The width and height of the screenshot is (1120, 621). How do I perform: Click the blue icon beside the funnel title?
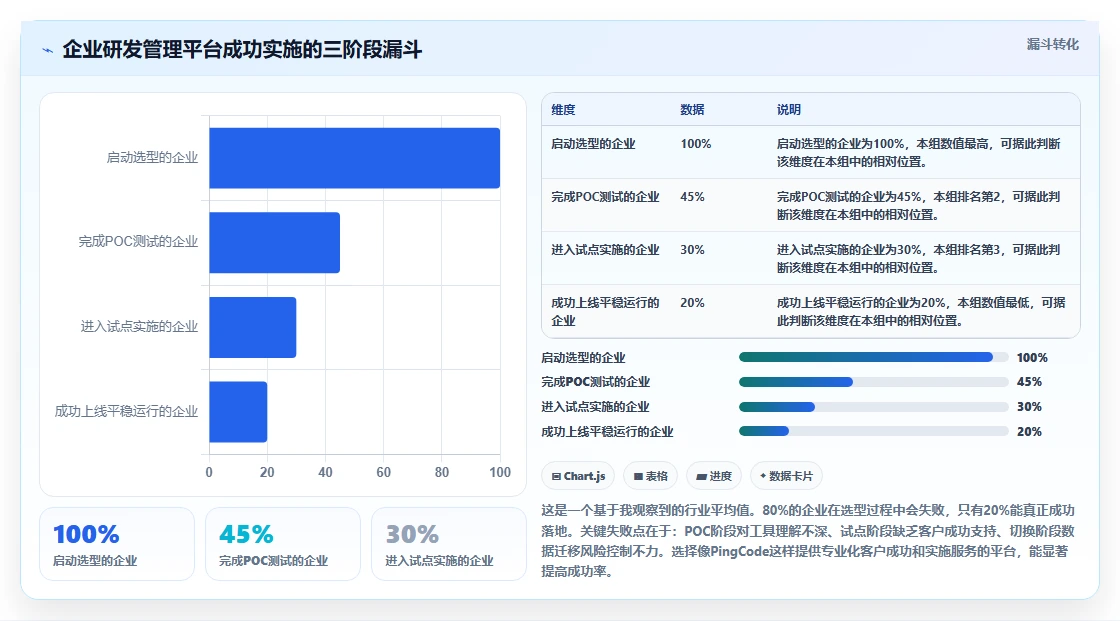(x=48, y=50)
